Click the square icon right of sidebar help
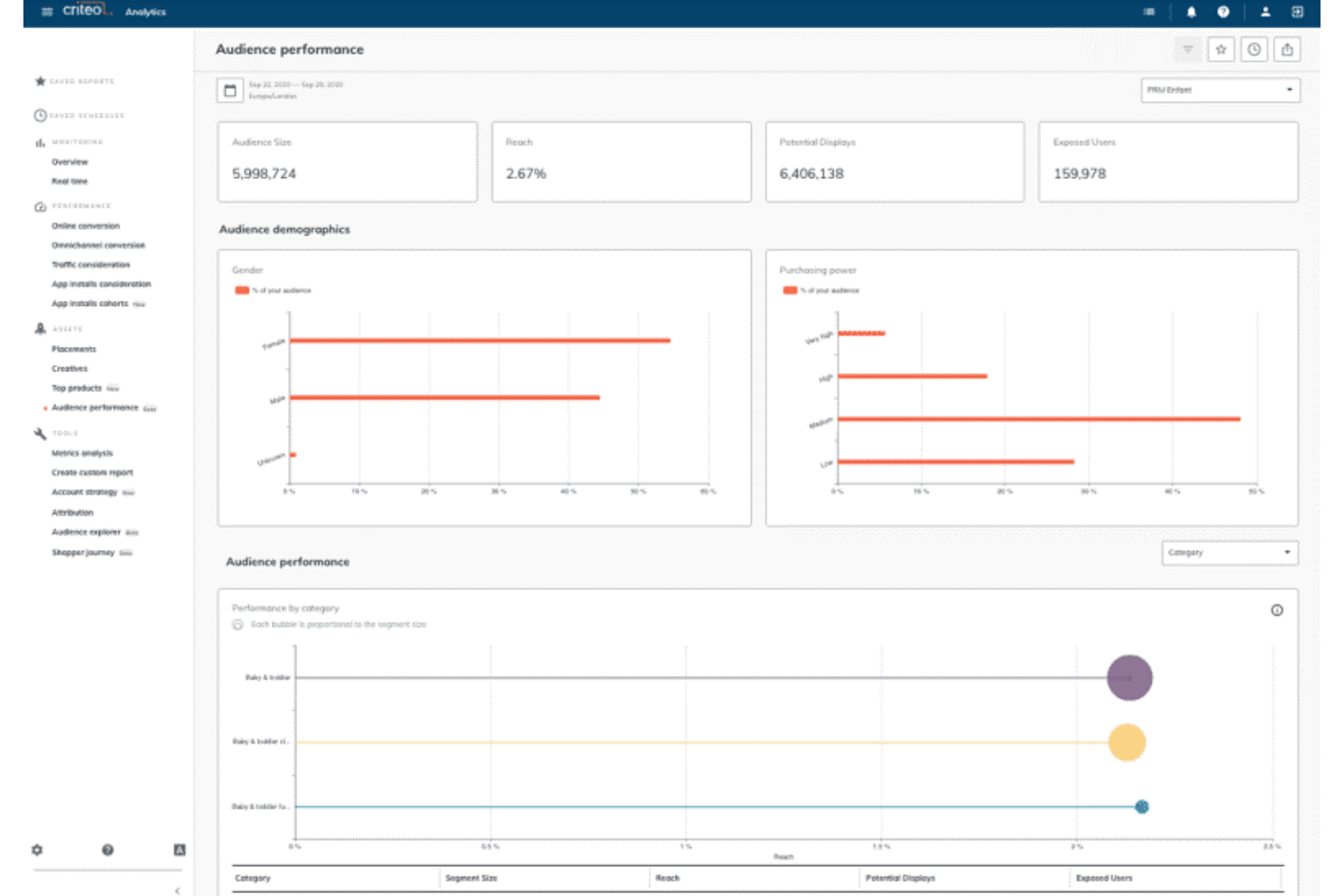The image size is (1344, 896). click(x=180, y=850)
